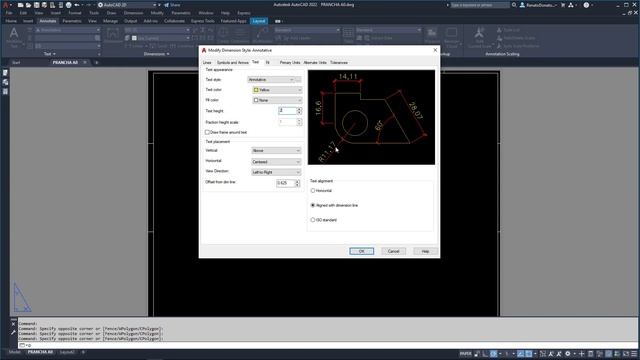The height and width of the screenshot is (360, 640).
Task: Click the command line customize wrench icon
Action: point(13,333)
